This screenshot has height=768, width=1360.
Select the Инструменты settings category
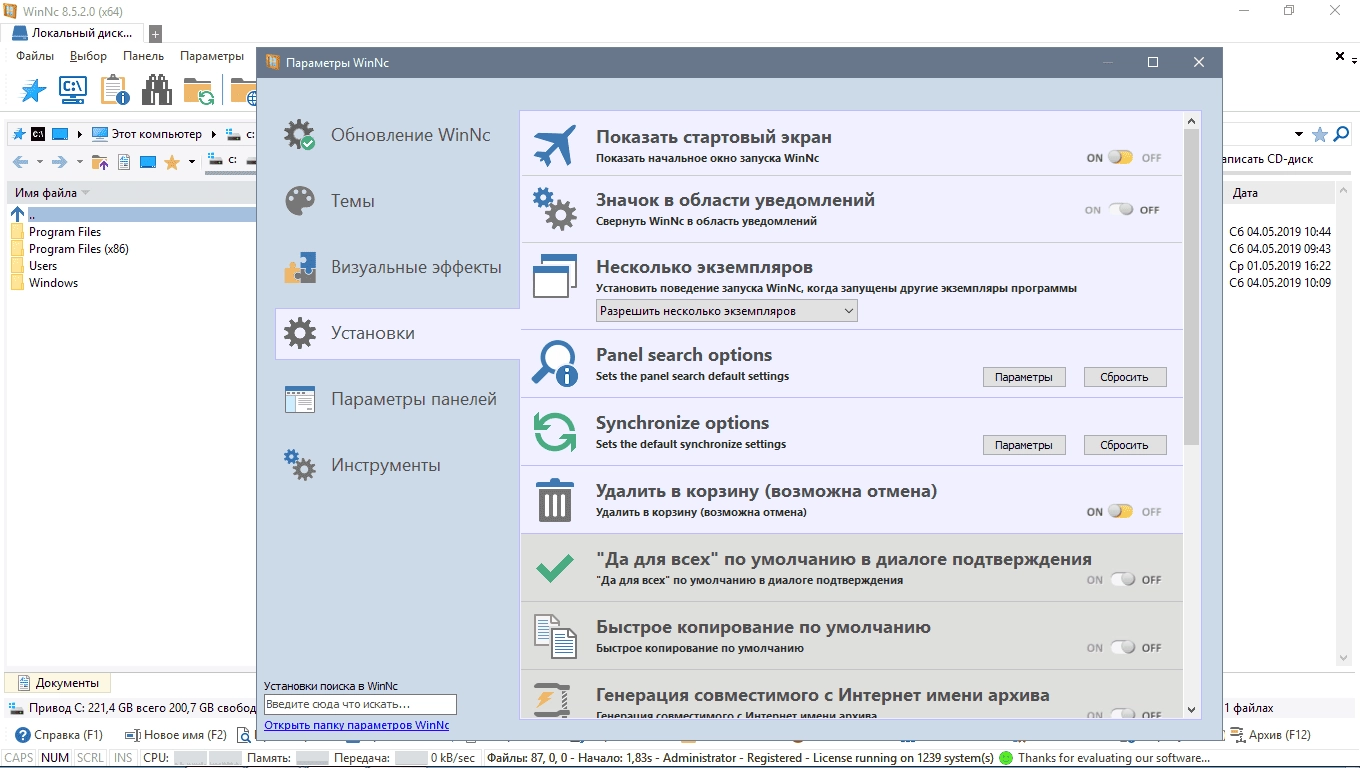click(397, 465)
